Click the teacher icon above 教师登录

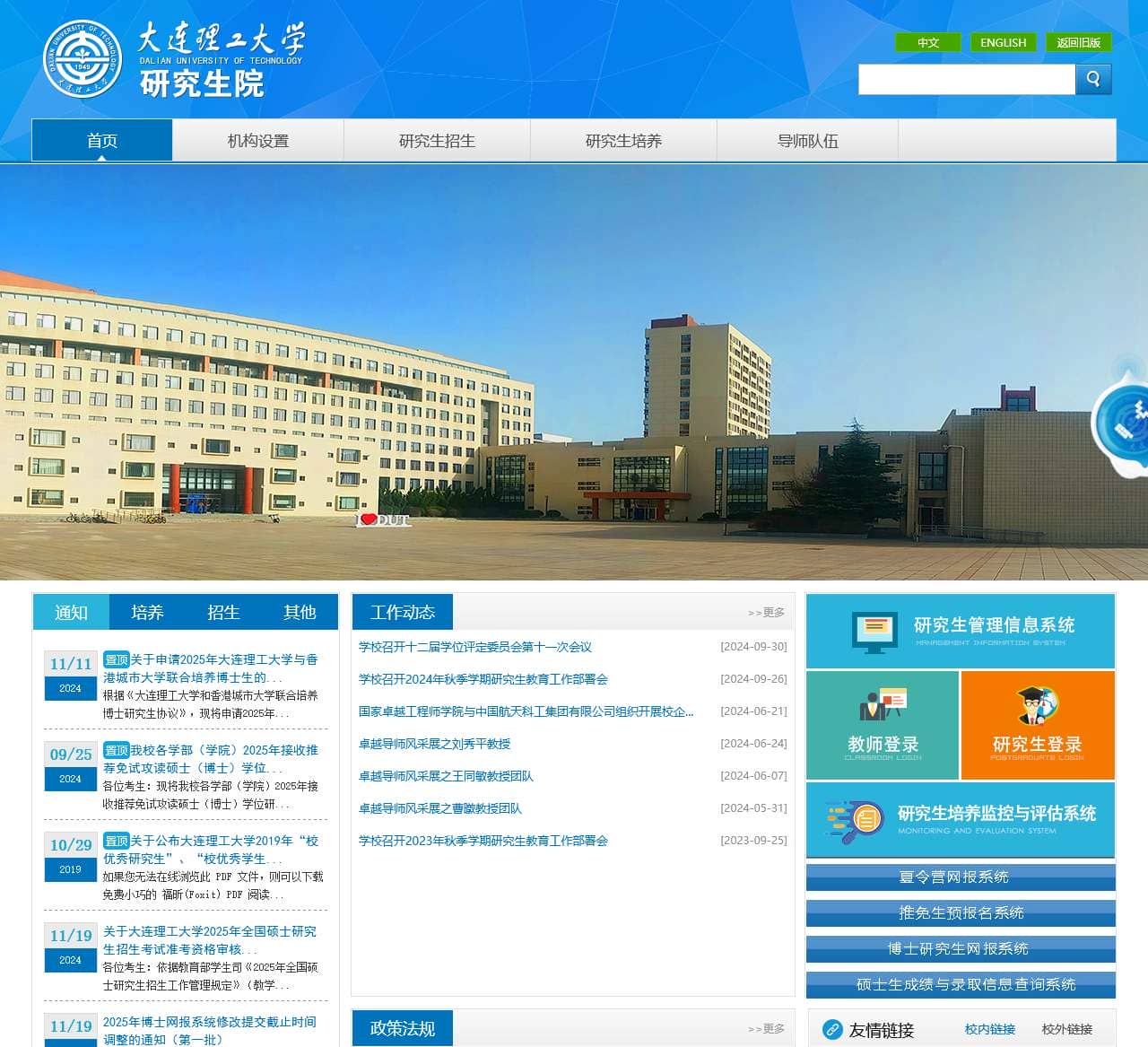click(x=883, y=705)
